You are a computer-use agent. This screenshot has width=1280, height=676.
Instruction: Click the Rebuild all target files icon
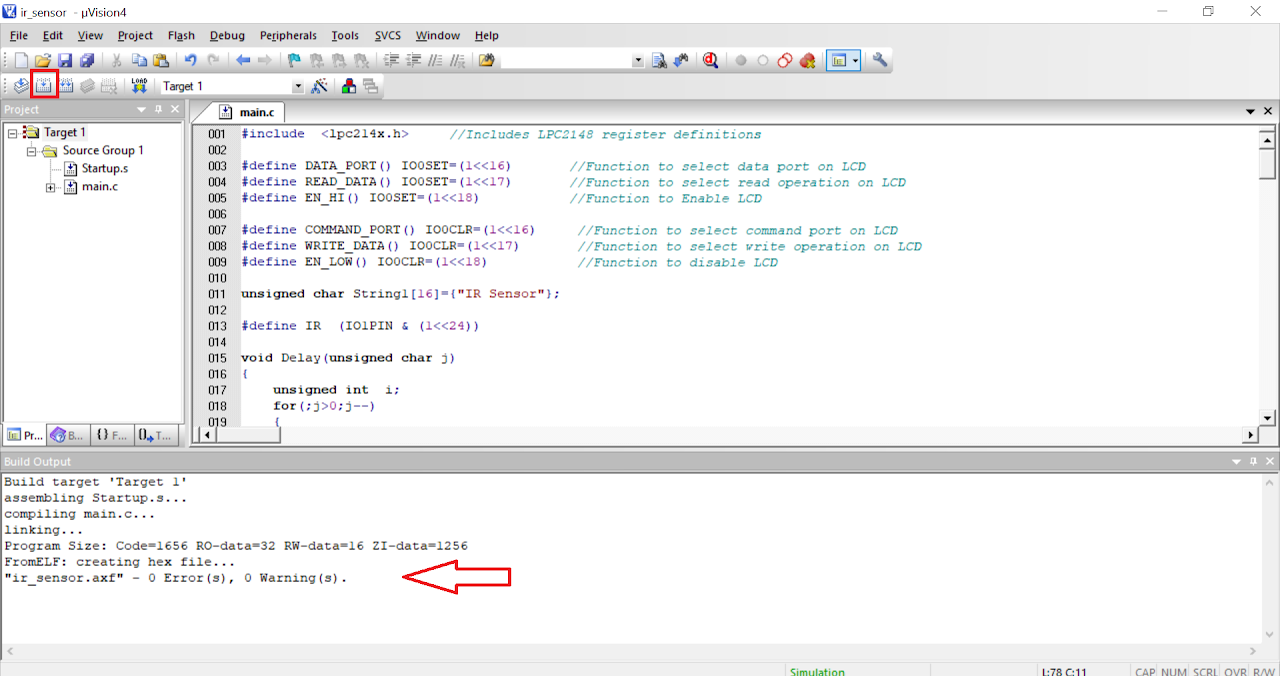(66, 86)
